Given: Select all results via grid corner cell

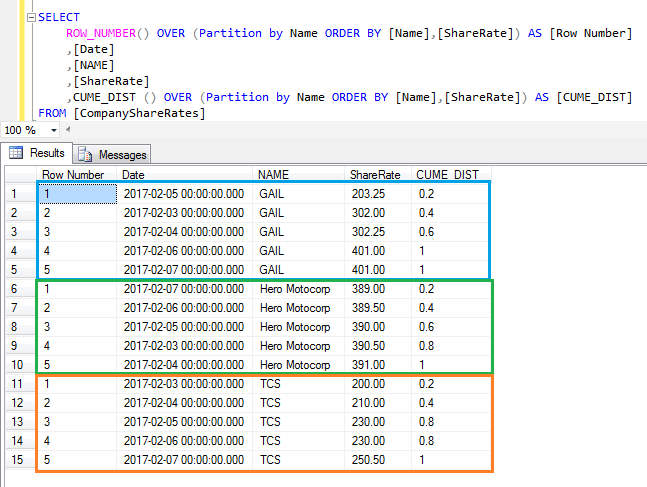Looking at the screenshot, I should tap(17, 174).
